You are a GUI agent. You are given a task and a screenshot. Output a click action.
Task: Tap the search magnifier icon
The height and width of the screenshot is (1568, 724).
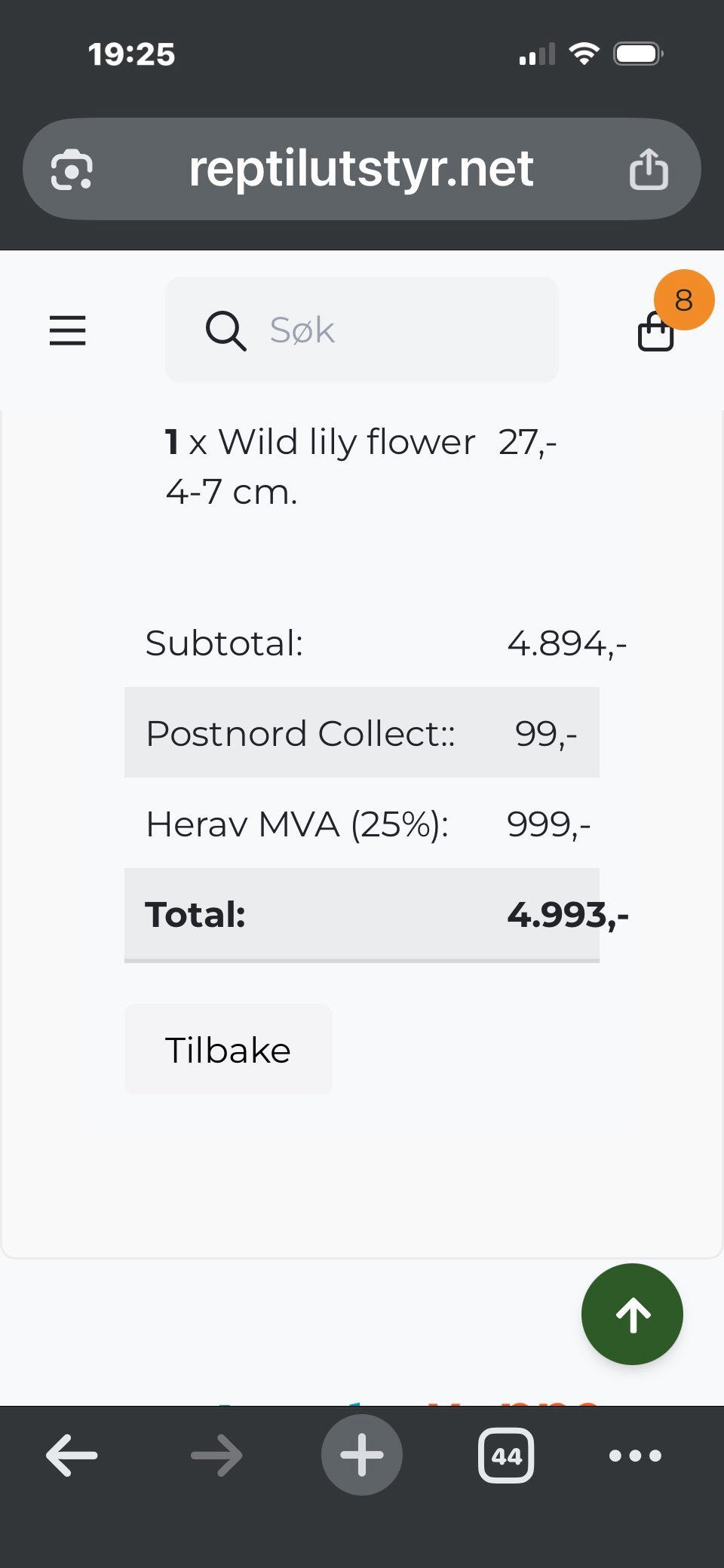225,330
